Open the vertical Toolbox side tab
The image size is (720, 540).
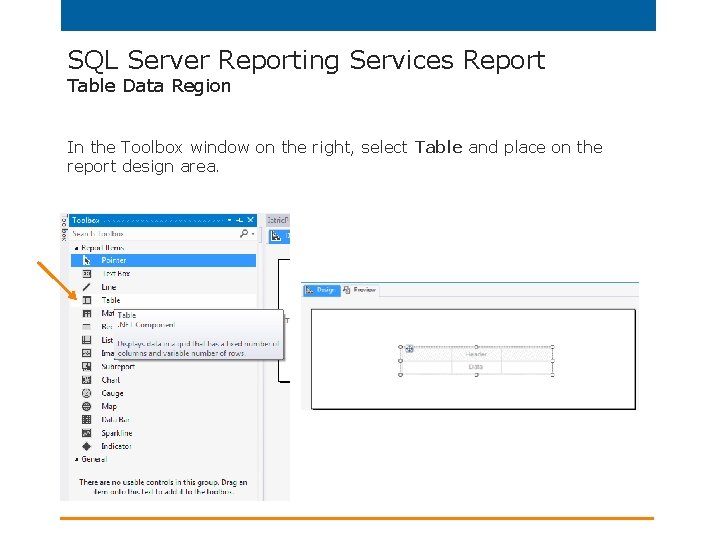pyautogui.click(x=64, y=228)
